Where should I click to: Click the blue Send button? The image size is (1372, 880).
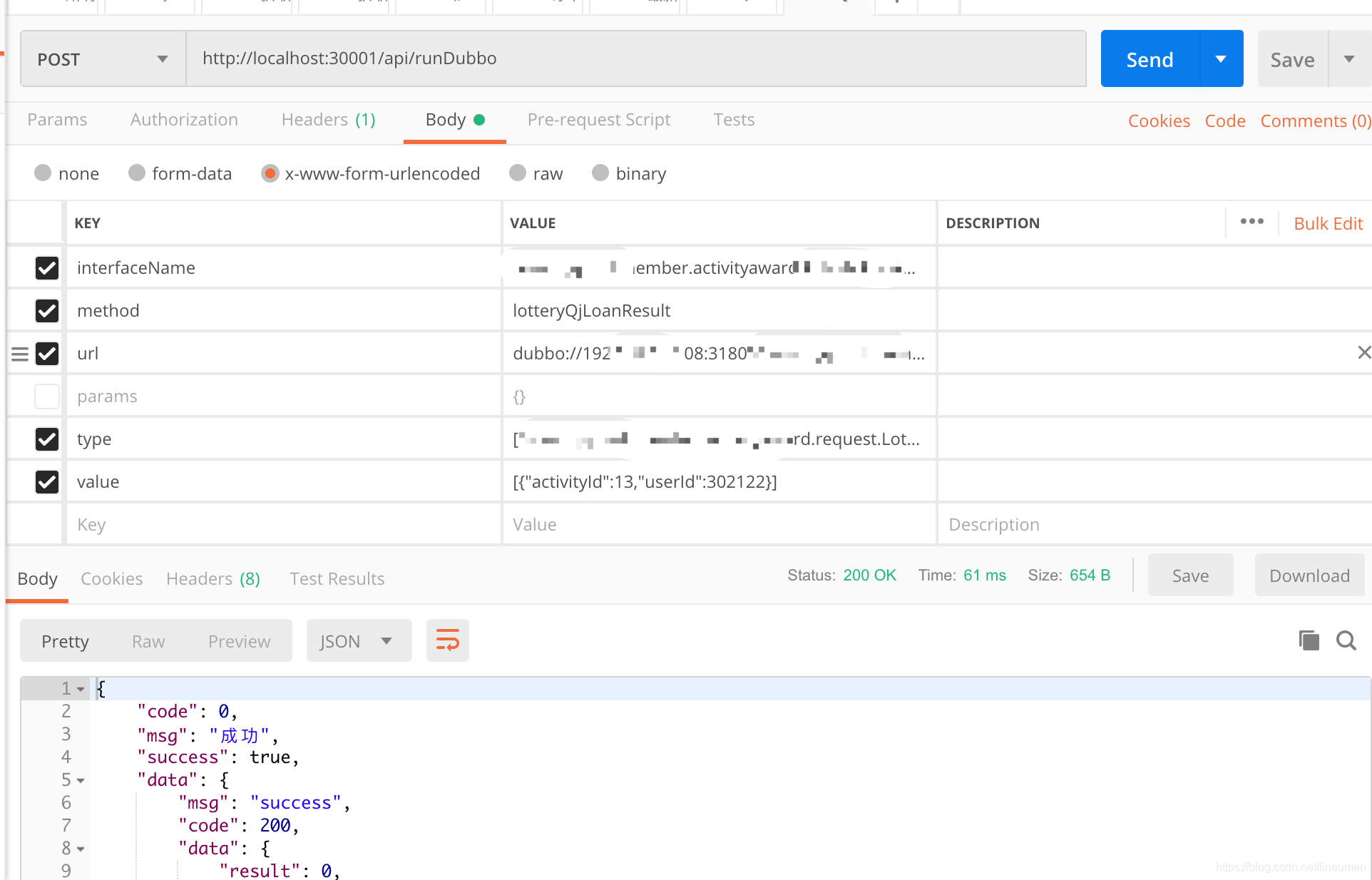1150,59
